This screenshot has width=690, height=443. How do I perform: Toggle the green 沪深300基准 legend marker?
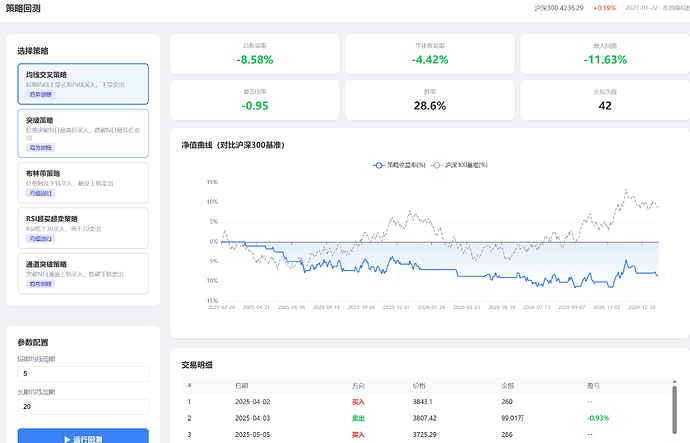[436, 165]
